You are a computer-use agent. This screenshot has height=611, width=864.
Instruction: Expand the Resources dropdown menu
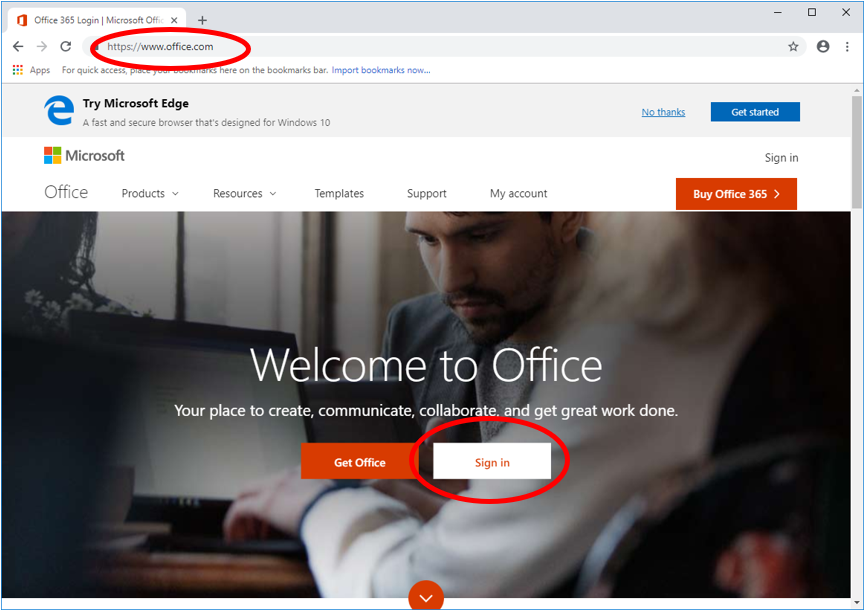pos(244,194)
